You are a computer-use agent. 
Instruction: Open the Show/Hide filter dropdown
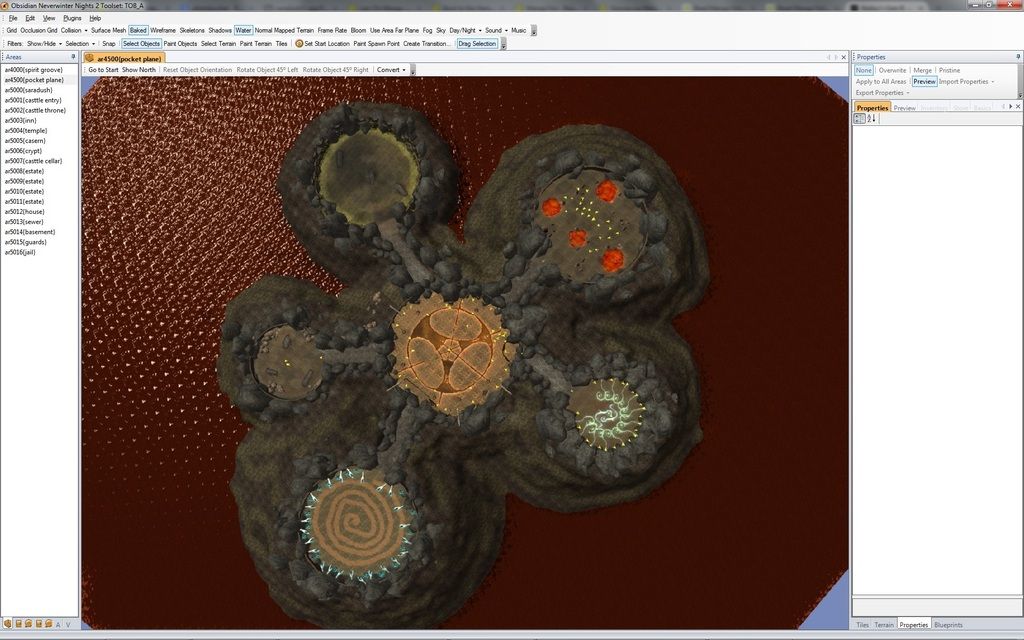(x=44, y=44)
